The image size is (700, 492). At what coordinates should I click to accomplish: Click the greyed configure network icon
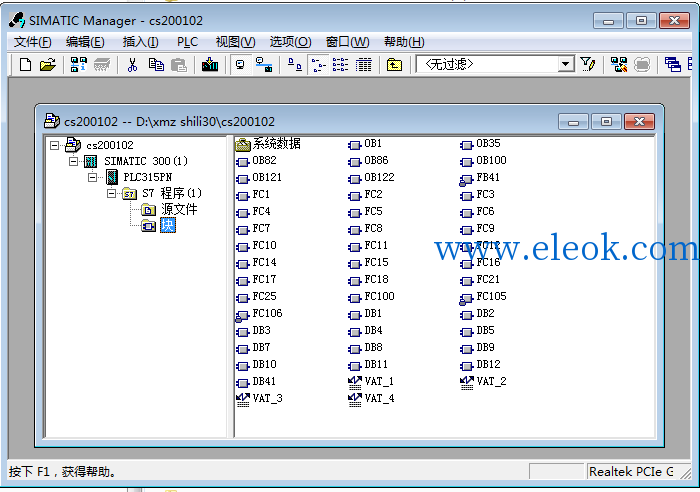point(642,65)
